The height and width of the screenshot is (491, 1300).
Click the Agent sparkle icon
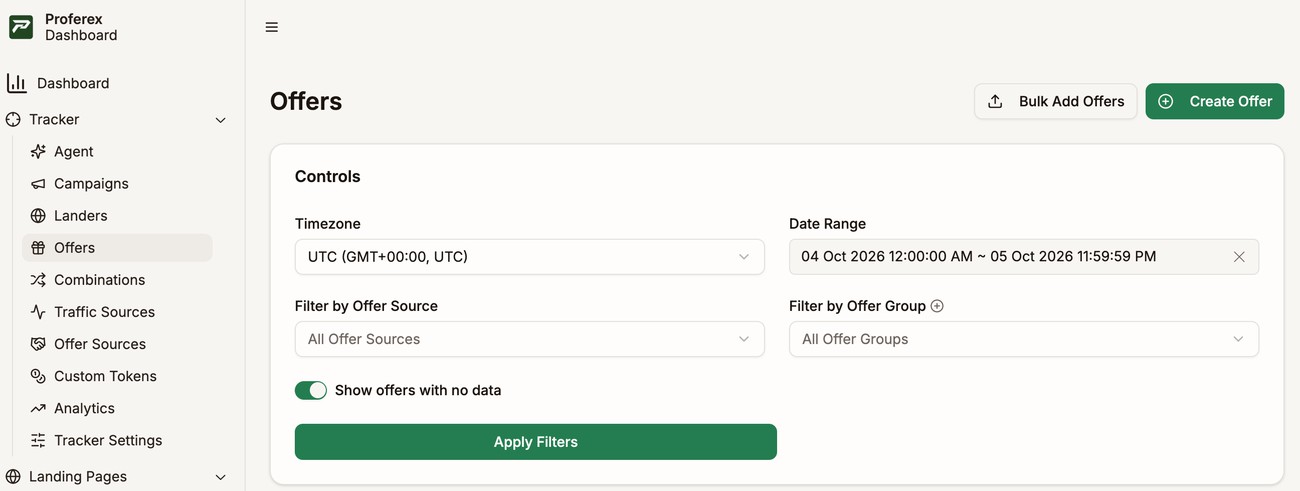click(x=38, y=151)
